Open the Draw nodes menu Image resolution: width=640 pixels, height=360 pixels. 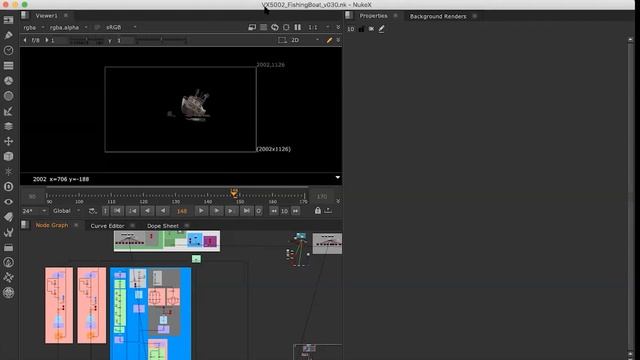coord(9,35)
